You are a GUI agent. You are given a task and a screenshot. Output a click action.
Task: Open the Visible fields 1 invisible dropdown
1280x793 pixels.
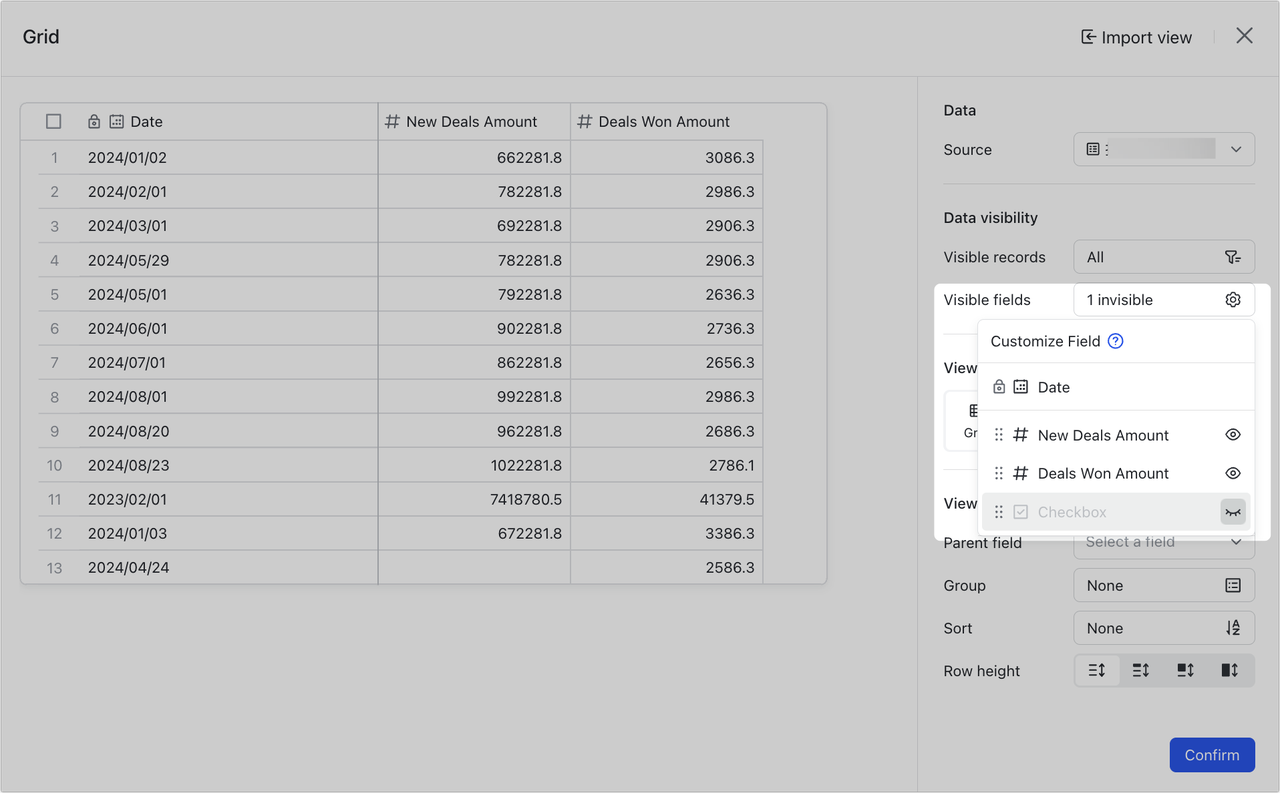tap(1164, 300)
